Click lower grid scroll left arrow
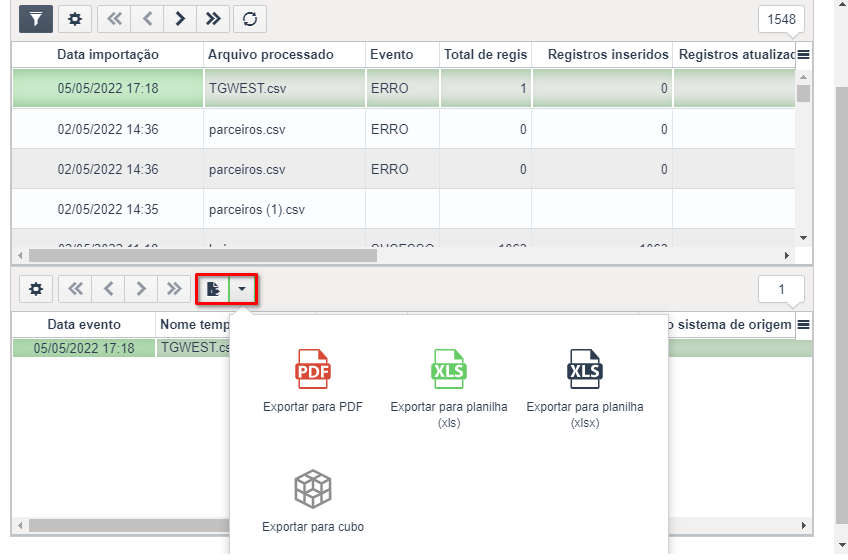 pos(21,525)
